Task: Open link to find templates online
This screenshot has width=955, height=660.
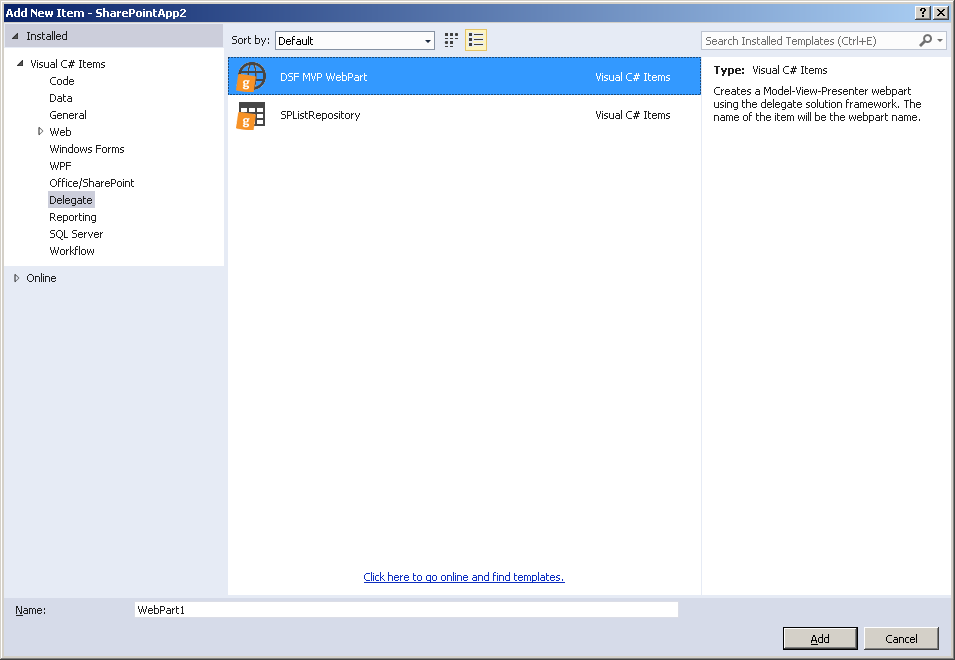Action: [463, 577]
